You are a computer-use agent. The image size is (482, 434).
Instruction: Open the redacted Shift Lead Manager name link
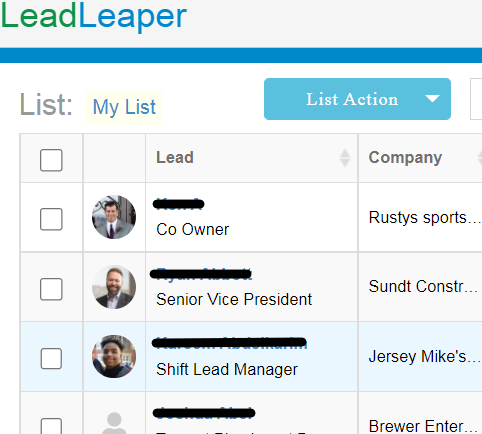pos(229,343)
